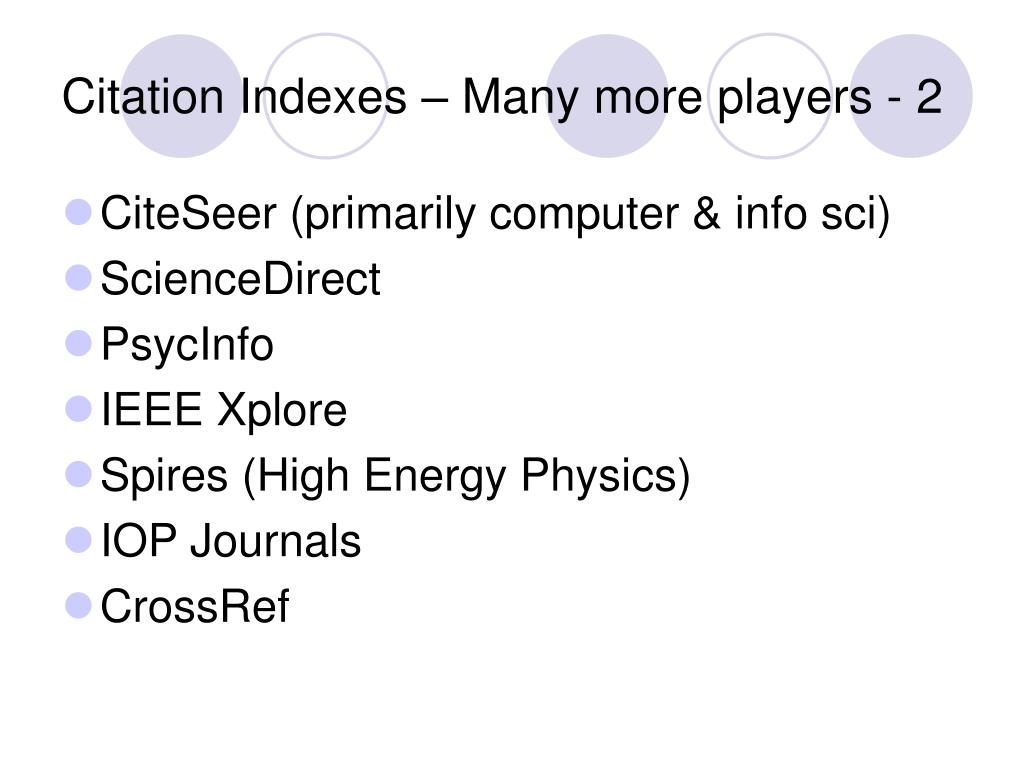Click the bullet dot beside PsycInfo

click(x=78, y=344)
